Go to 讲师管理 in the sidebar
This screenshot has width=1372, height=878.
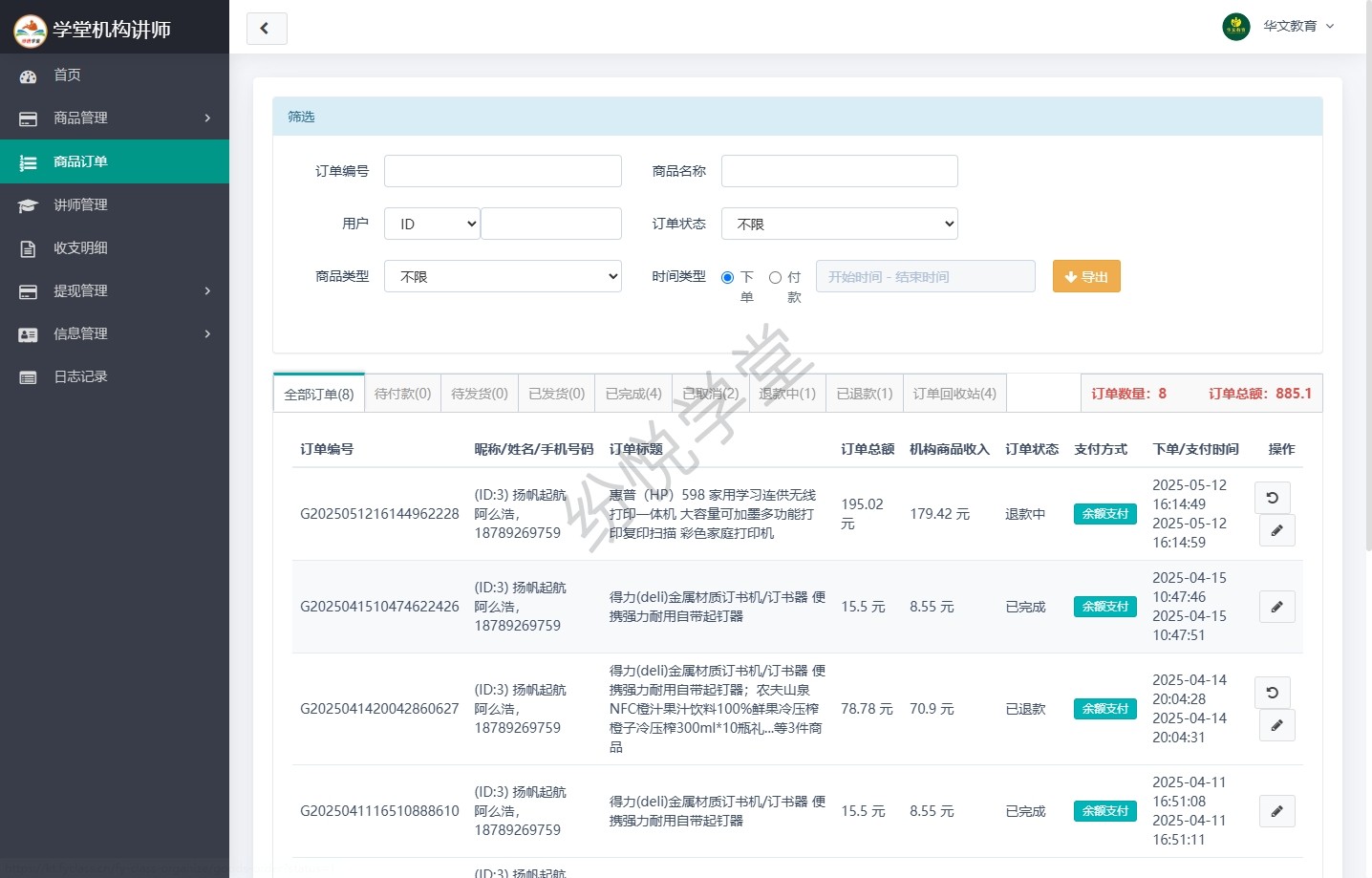(x=80, y=204)
